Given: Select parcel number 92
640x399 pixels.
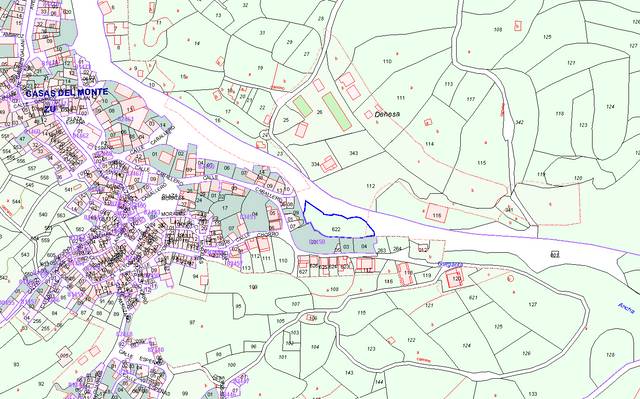Looking at the screenshot, I should [41, 384].
